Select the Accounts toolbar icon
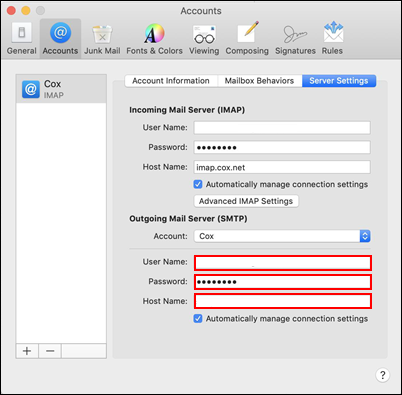 (60, 38)
